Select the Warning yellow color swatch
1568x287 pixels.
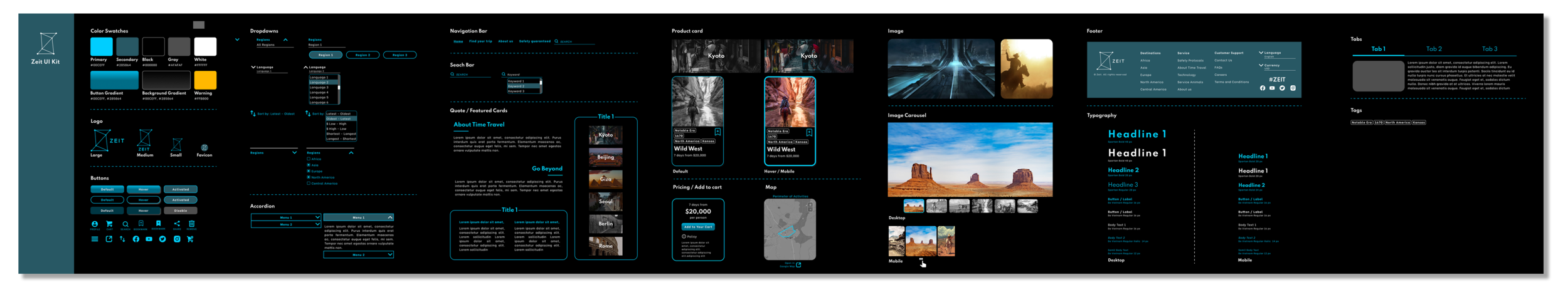point(205,80)
